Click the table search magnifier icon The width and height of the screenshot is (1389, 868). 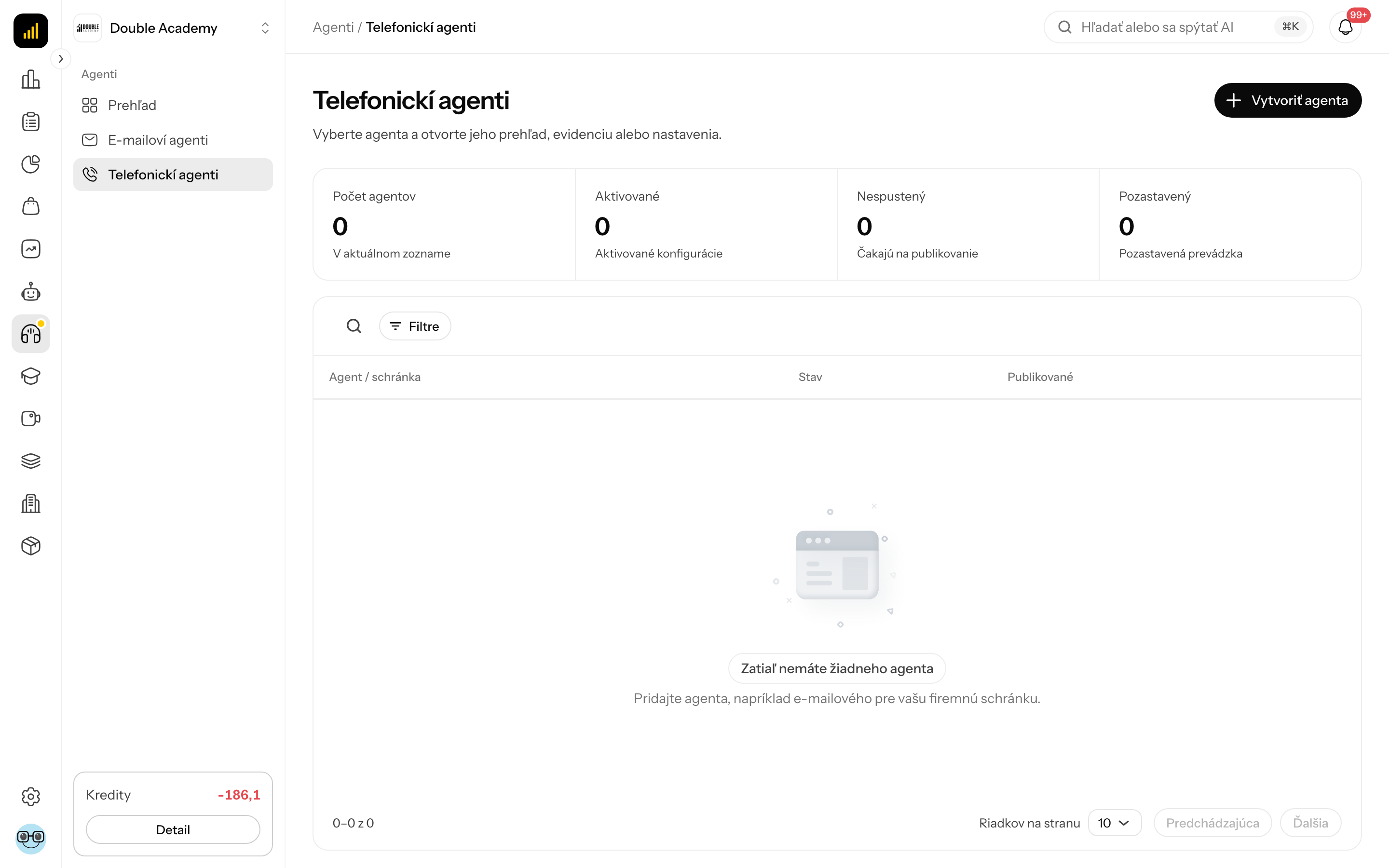pos(354,326)
